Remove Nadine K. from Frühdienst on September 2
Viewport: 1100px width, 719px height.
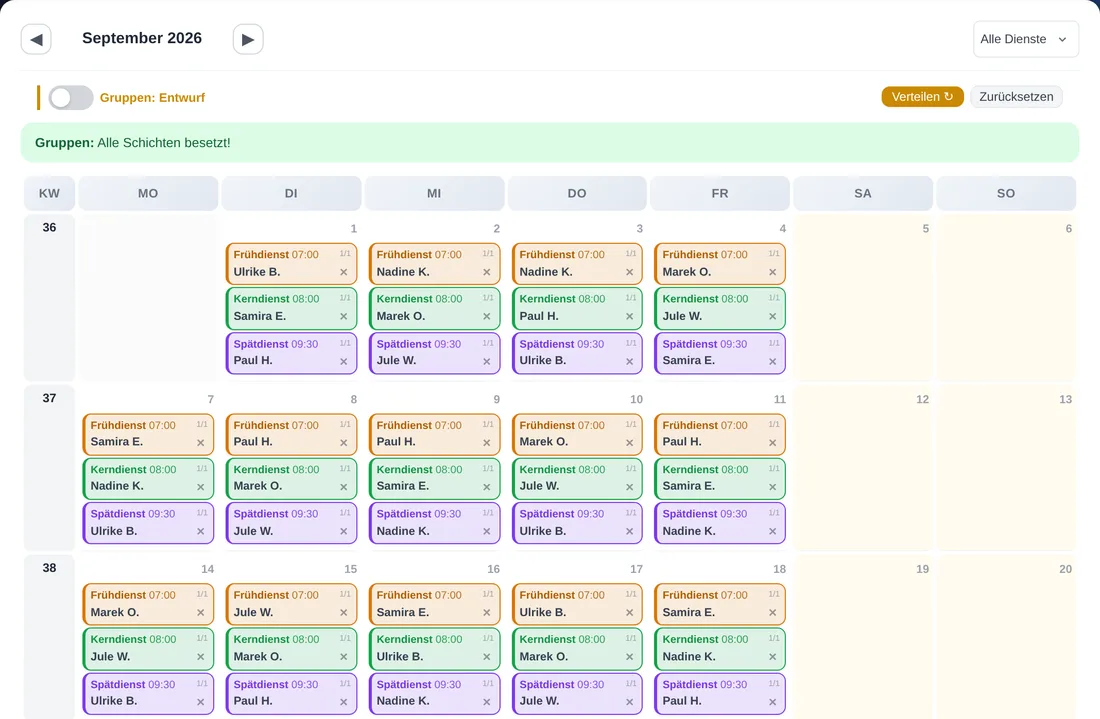click(487, 272)
